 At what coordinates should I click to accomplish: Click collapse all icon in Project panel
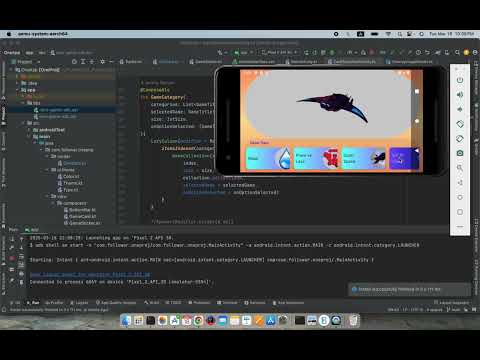pyautogui.click(x=92, y=62)
